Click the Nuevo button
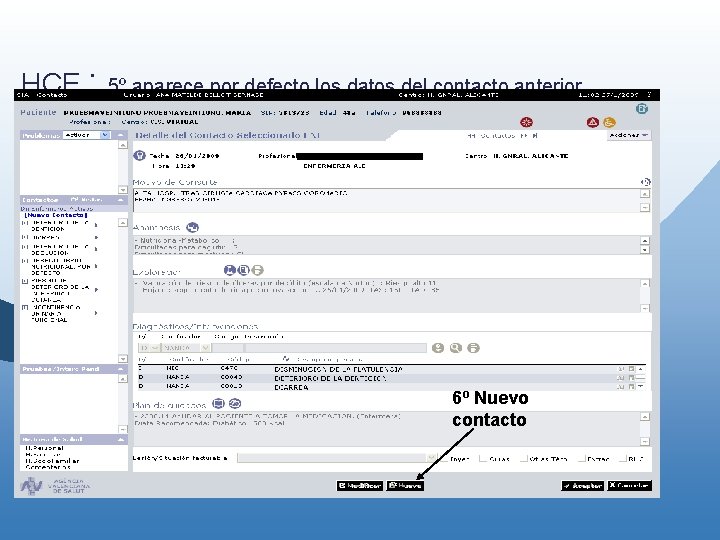Viewport: 720px width, 540px height. [x=405, y=485]
